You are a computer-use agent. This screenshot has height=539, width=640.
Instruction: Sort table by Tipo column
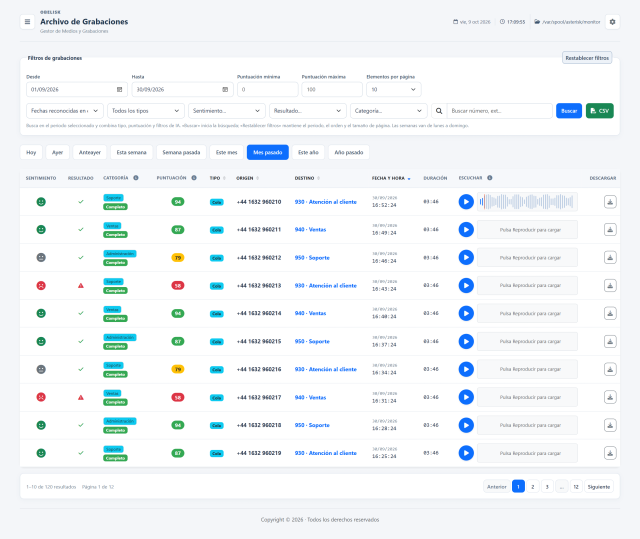(218, 178)
